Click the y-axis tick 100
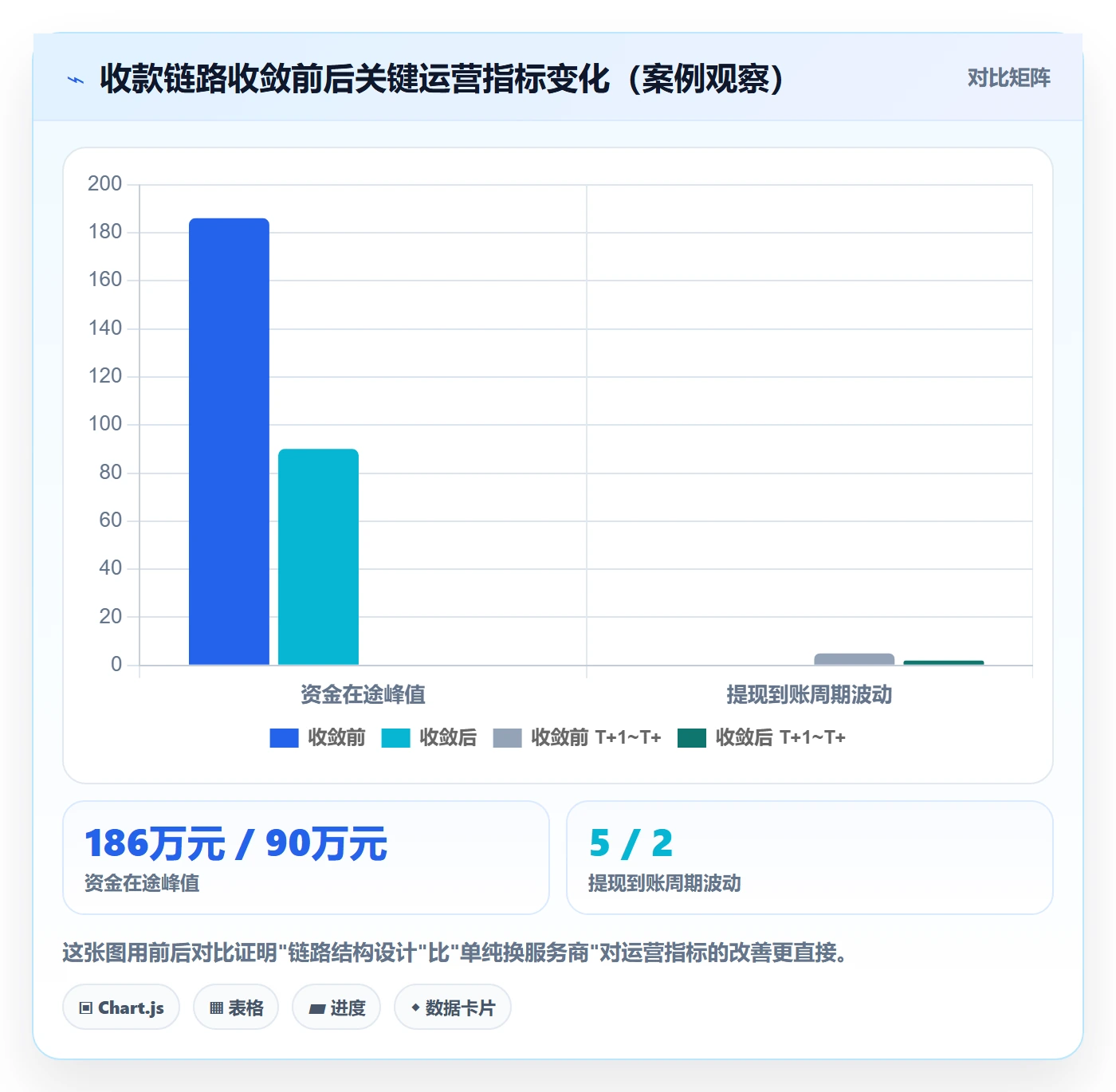Image resolution: width=1116 pixels, height=1092 pixels. 104,424
